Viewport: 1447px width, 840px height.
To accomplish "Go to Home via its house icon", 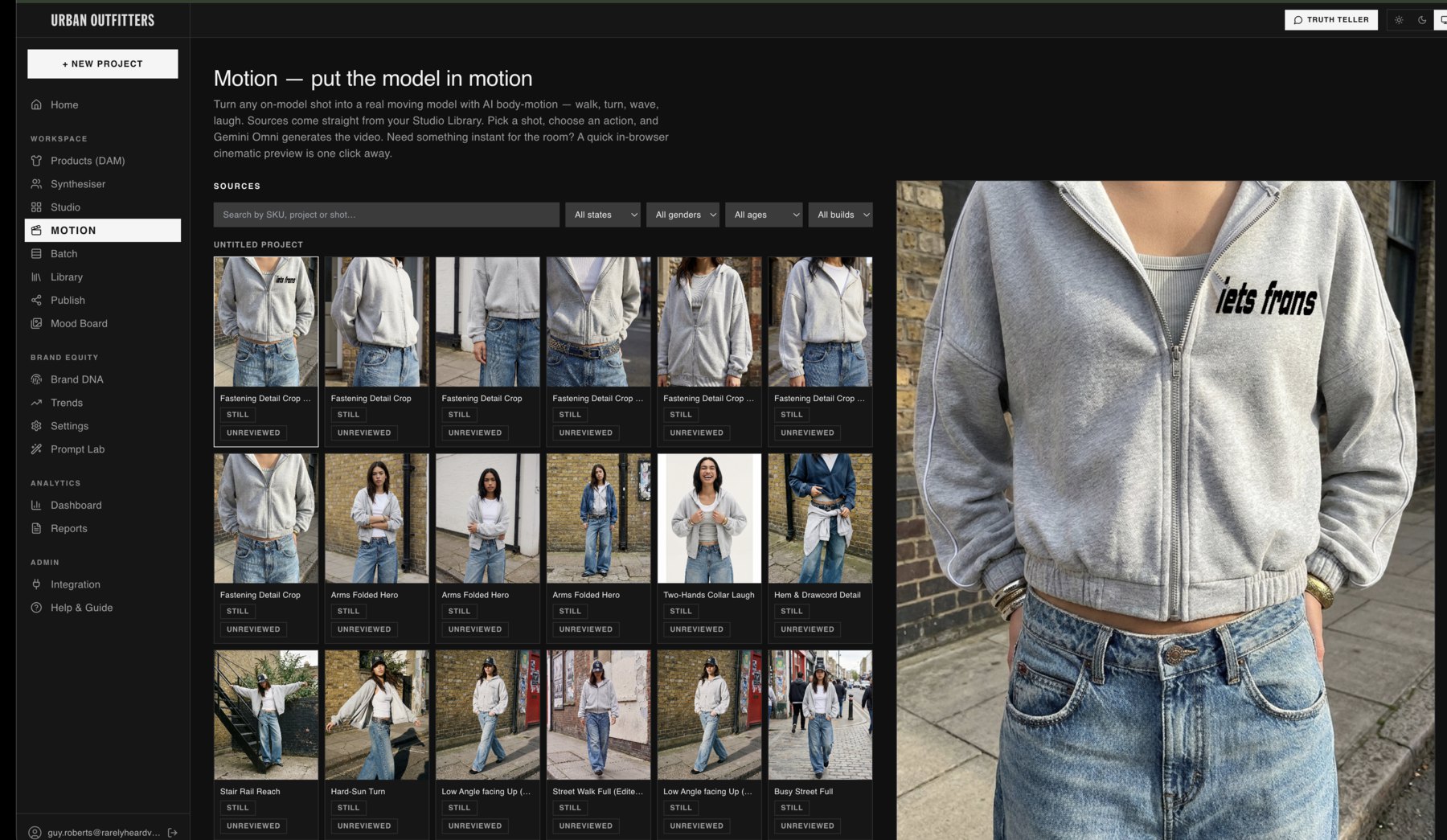I will 36,104.
